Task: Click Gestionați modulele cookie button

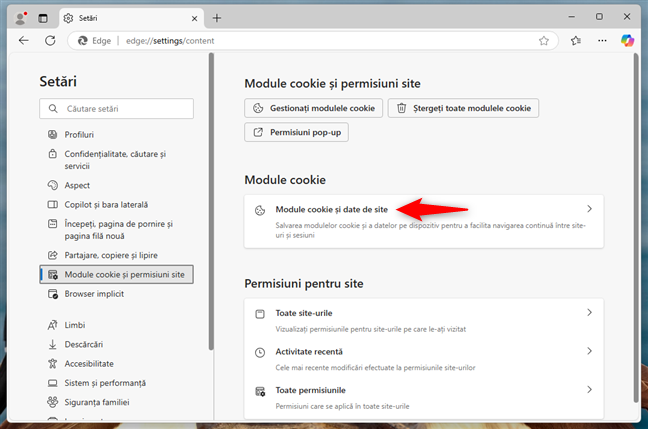Action: tap(313, 108)
